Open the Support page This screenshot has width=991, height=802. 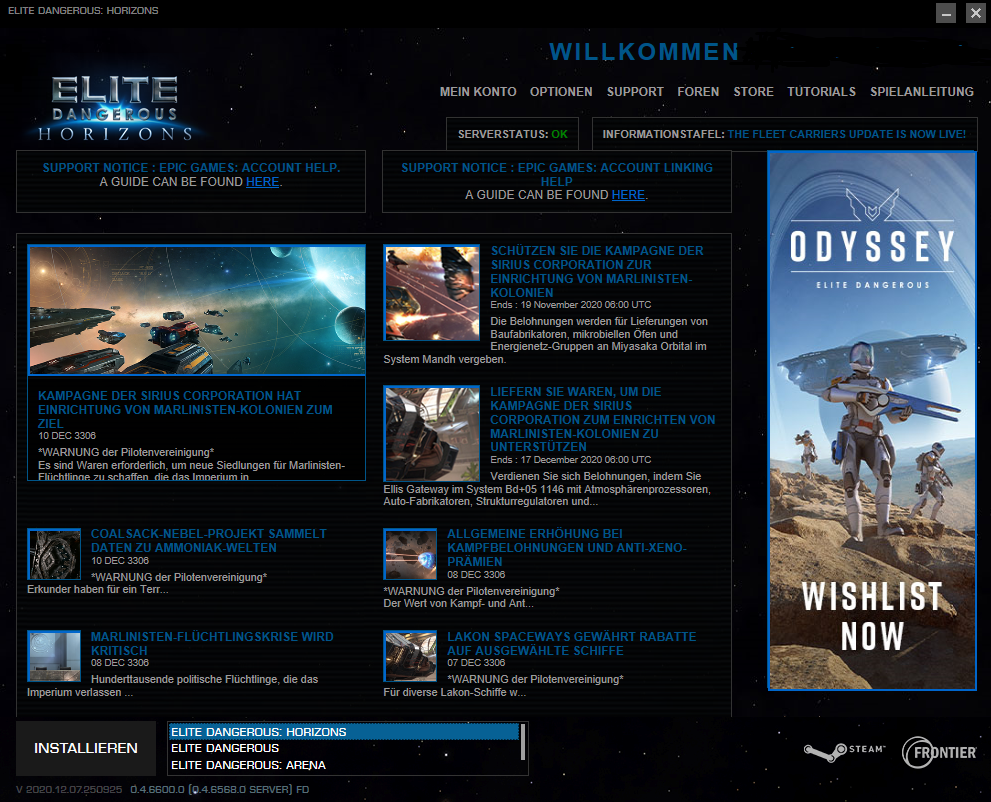coord(635,92)
